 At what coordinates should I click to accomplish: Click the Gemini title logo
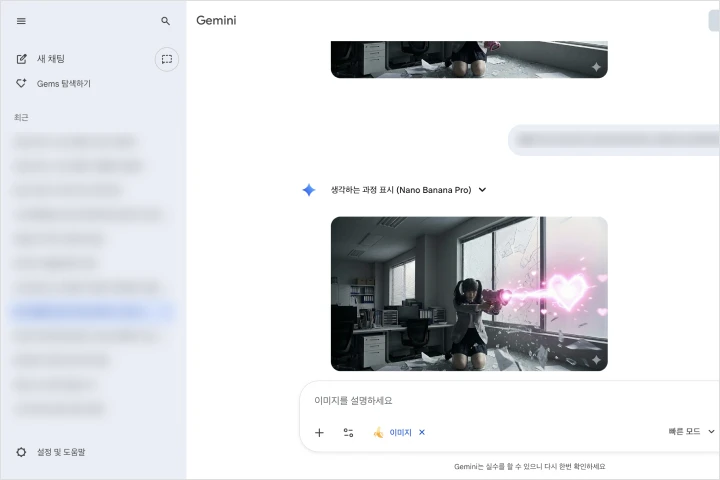coord(216,21)
